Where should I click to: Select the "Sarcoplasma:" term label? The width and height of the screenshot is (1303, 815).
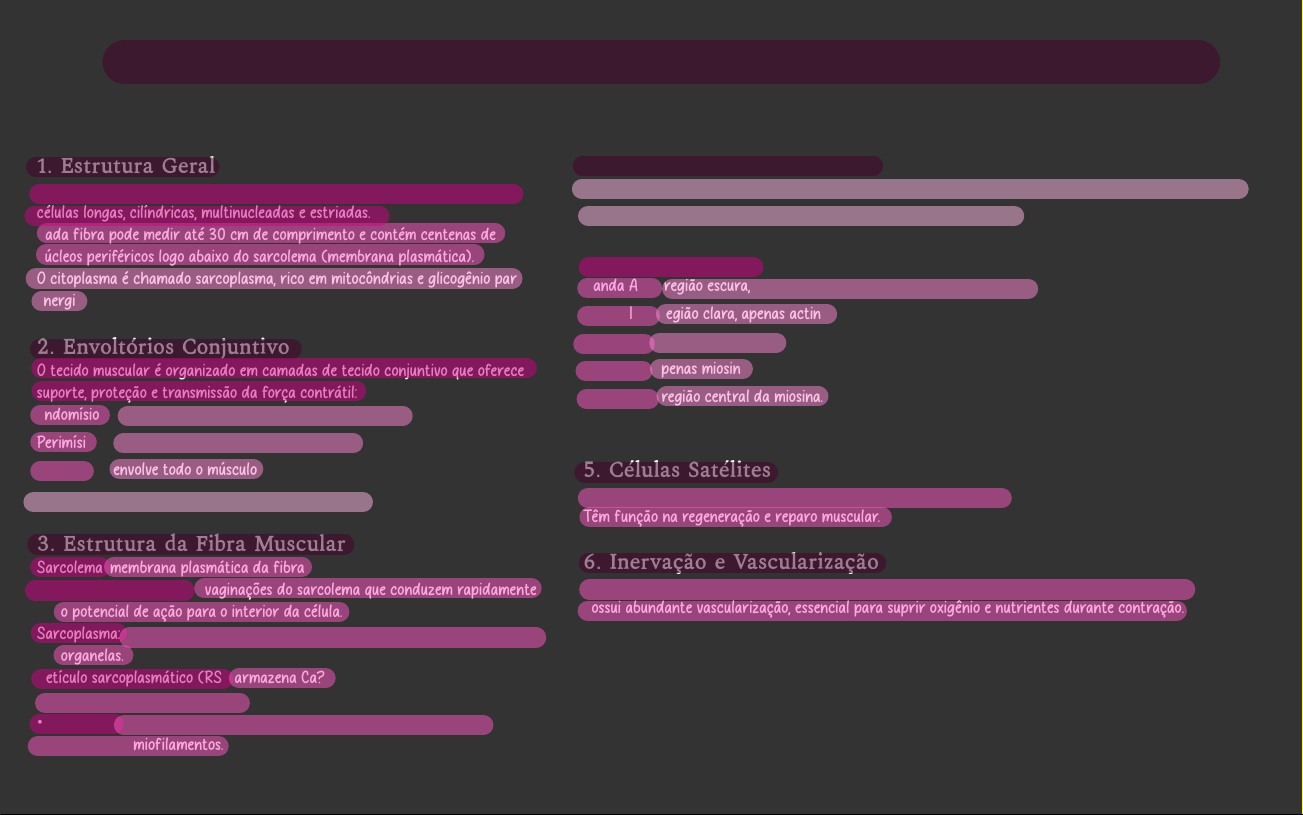point(78,634)
